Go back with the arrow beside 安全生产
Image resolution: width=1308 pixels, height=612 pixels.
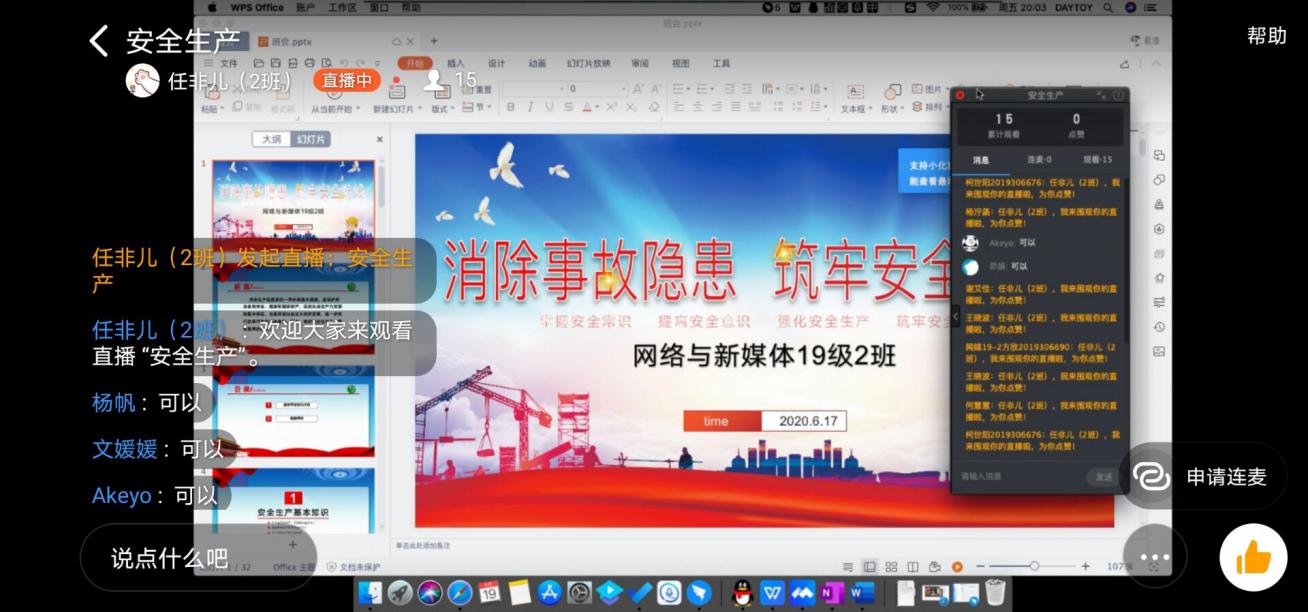coord(98,41)
